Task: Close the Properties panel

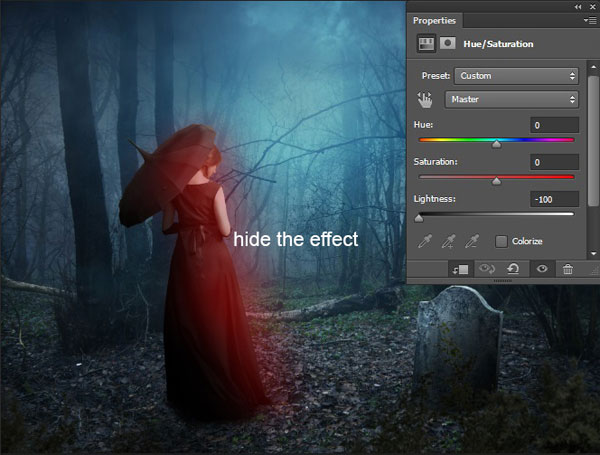Action: 592,7
